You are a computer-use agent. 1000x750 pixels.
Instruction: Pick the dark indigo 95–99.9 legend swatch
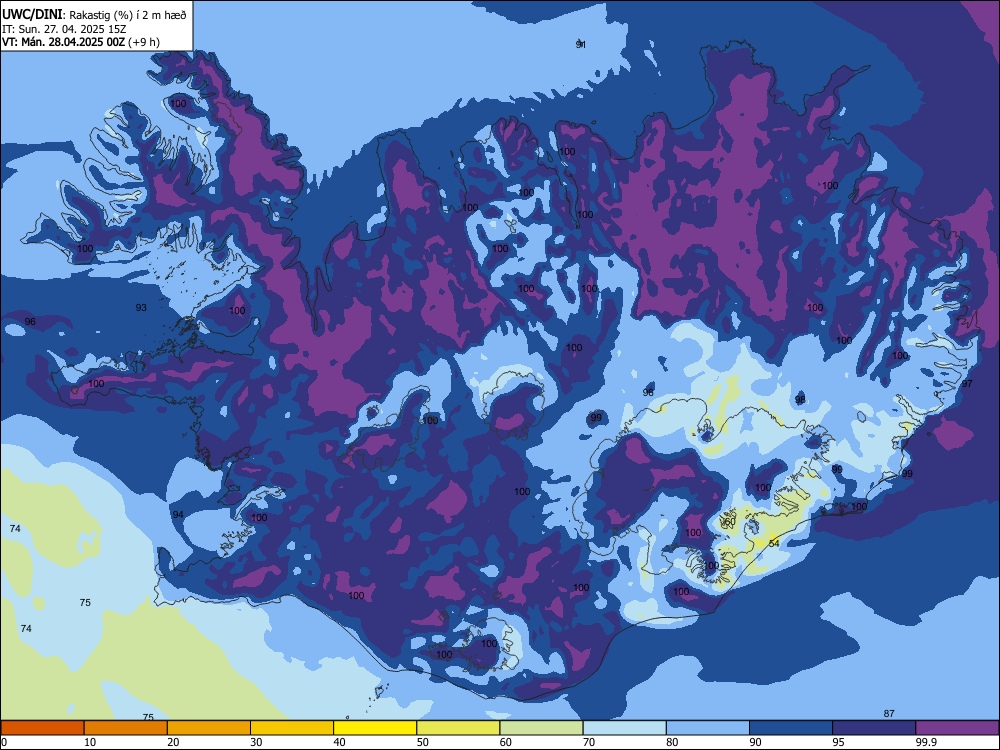pos(874,728)
